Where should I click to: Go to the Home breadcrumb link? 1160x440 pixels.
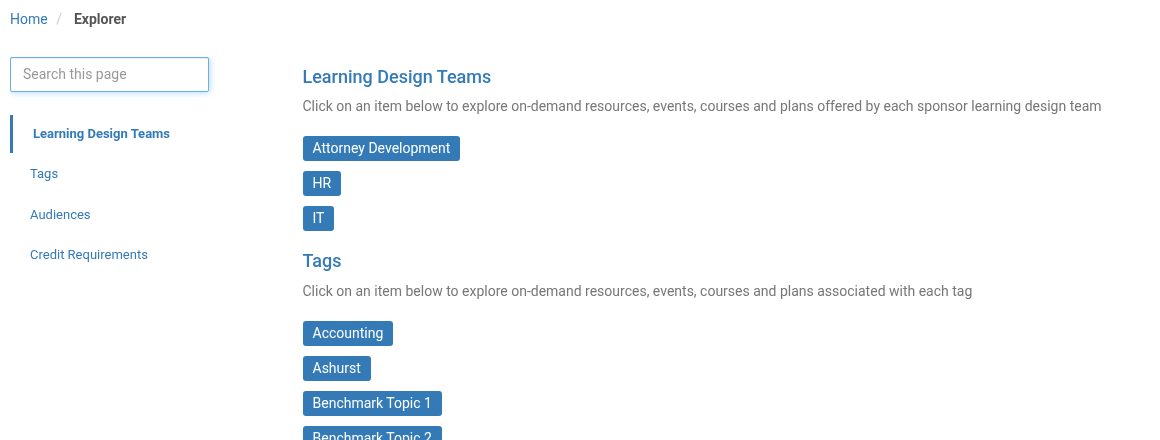click(x=29, y=19)
